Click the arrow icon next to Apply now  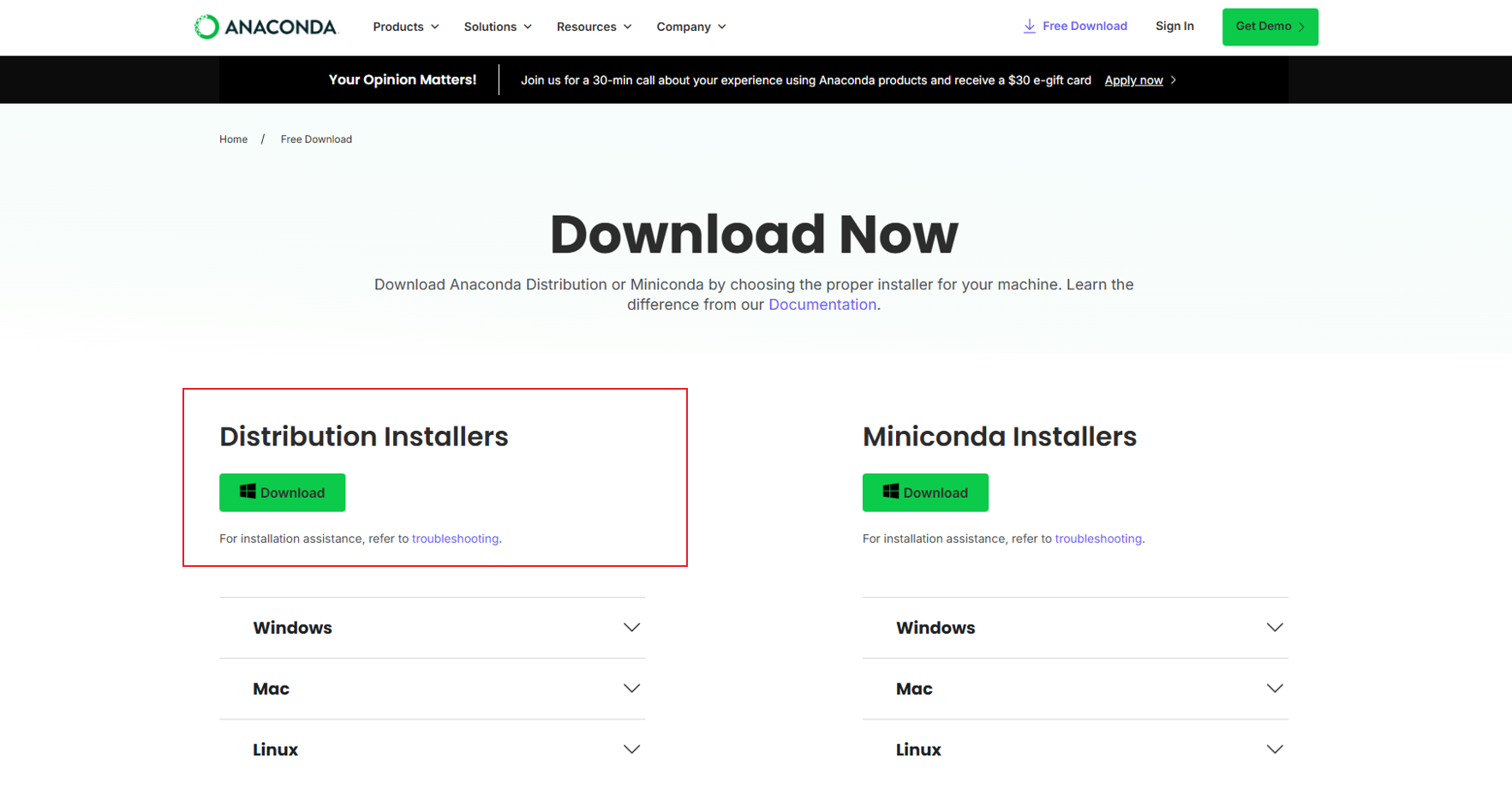tap(1174, 80)
